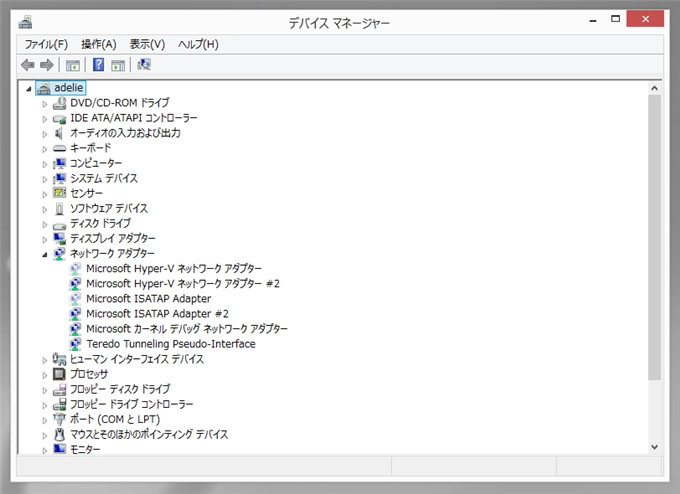Select the ヒューマン インターフェイス デバイス label

coord(137,359)
